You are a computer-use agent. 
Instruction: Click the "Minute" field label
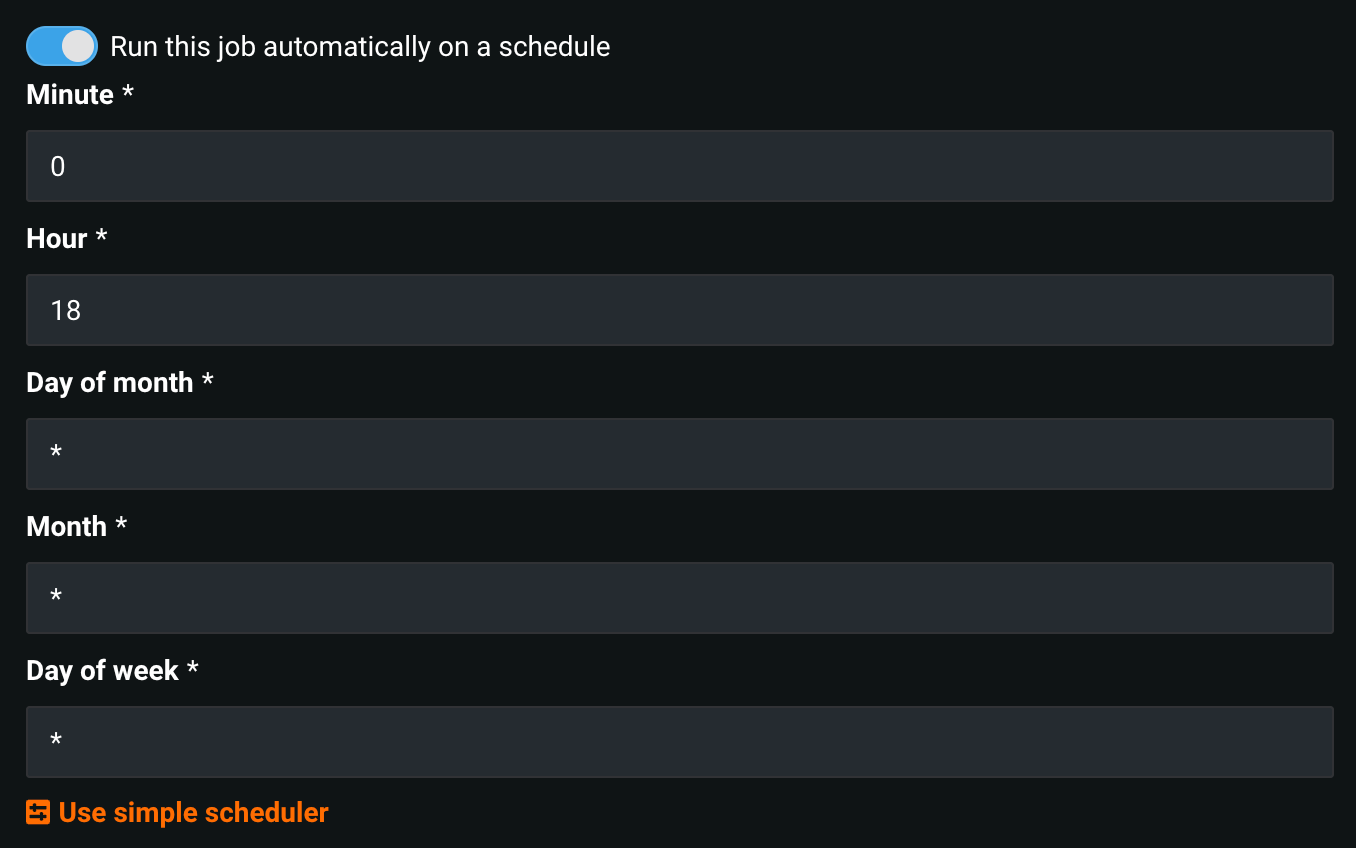(70, 94)
